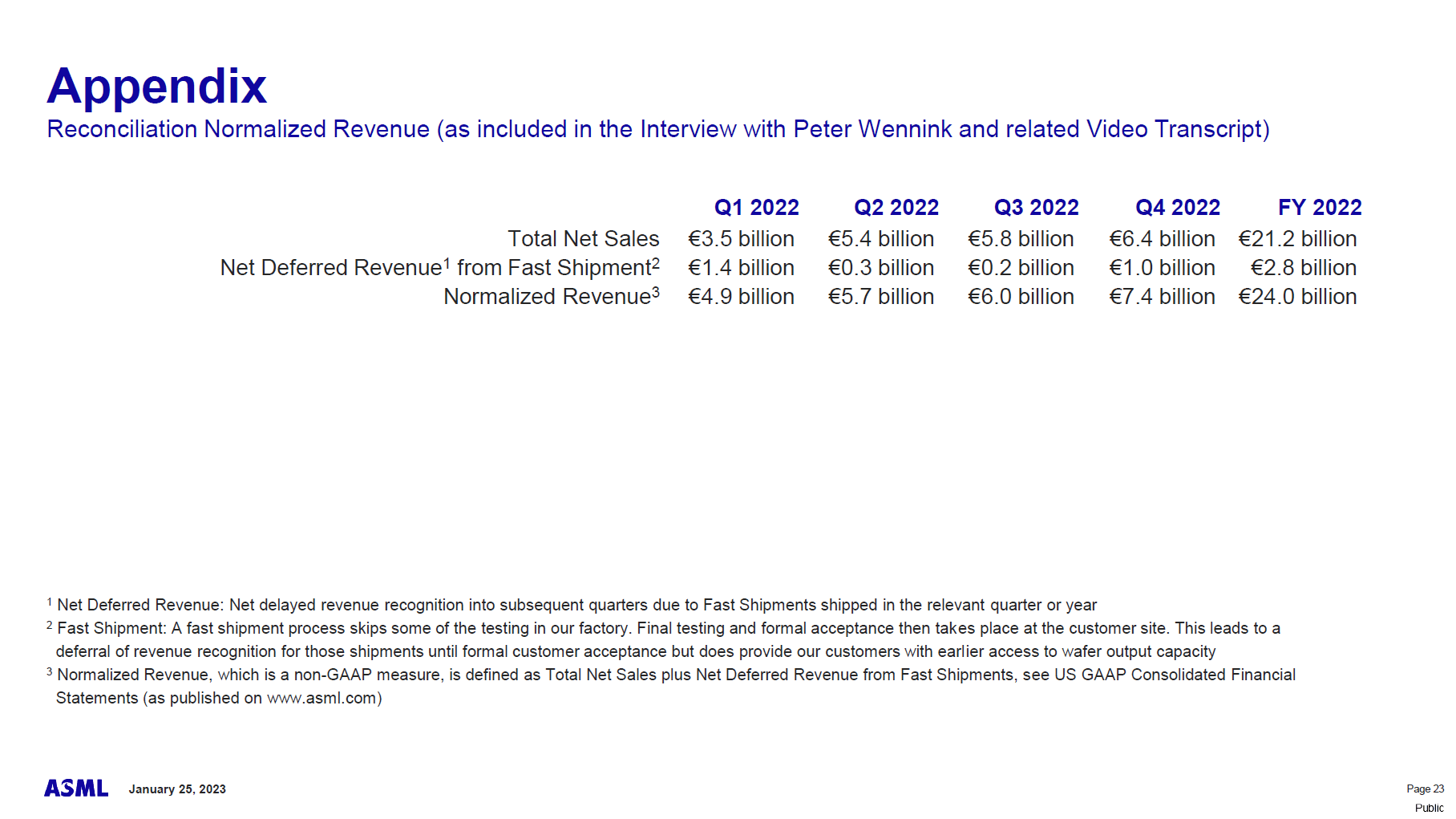Screen dimensions: 1456x819
Task: Select the Q3 2022 column header
Action: pyautogui.click(x=1036, y=208)
